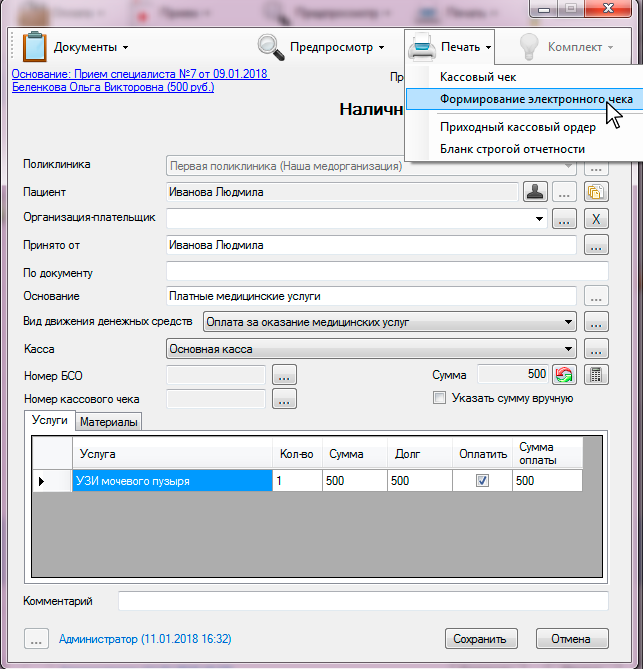Click ellipsis button next to Поликлиника
The image size is (643, 669).
tap(596, 168)
